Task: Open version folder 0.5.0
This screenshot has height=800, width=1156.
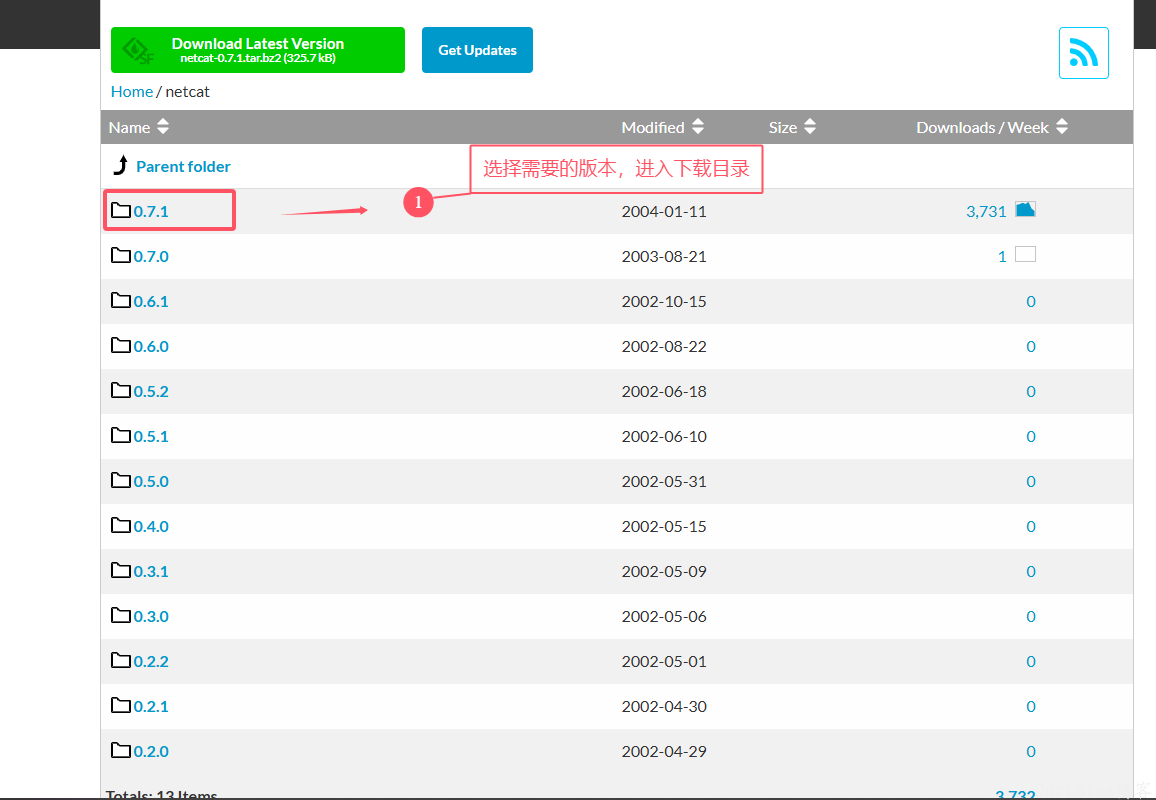Action: pyautogui.click(x=151, y=481)
